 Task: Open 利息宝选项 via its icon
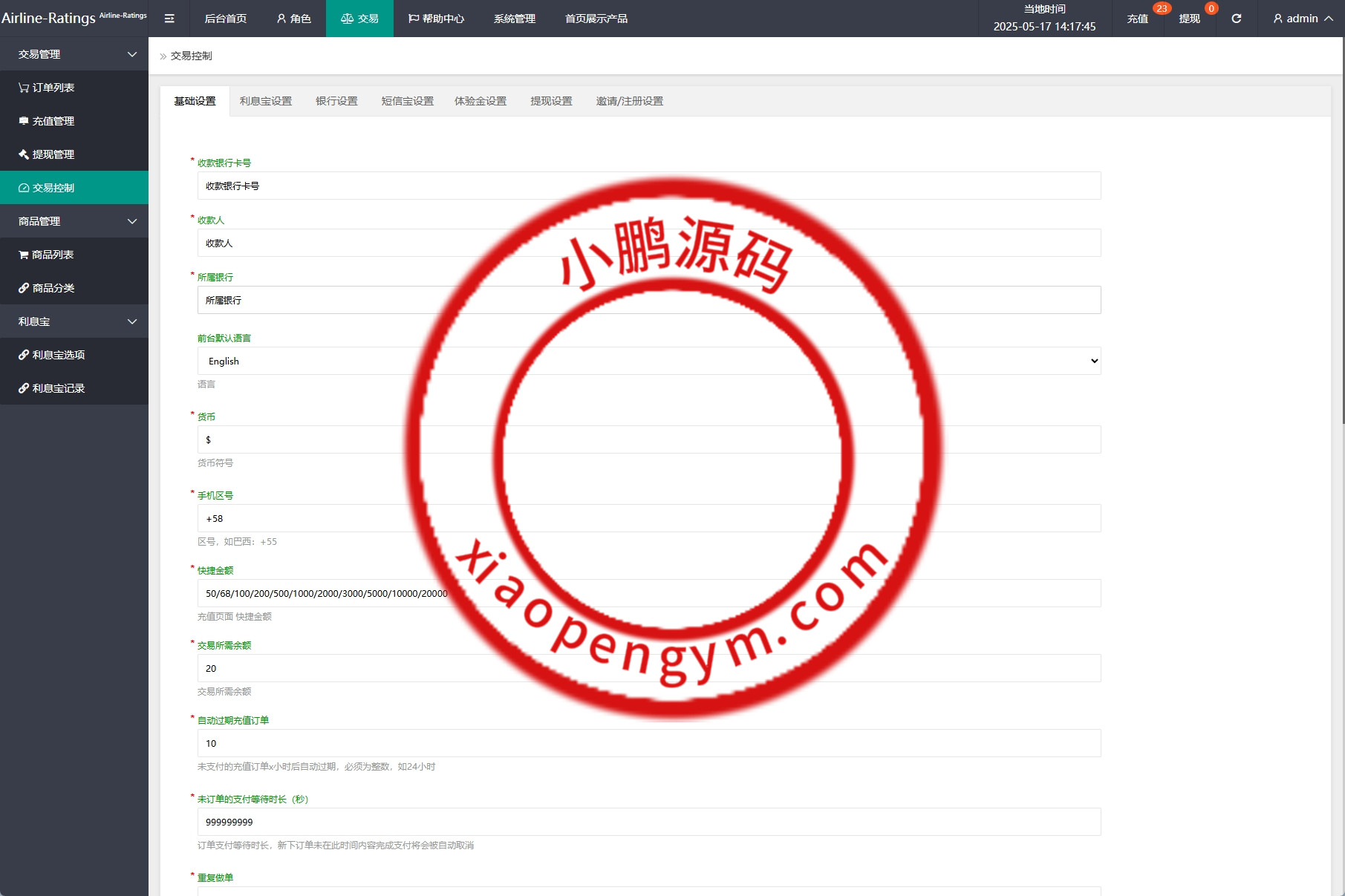(x=22, y=355)
